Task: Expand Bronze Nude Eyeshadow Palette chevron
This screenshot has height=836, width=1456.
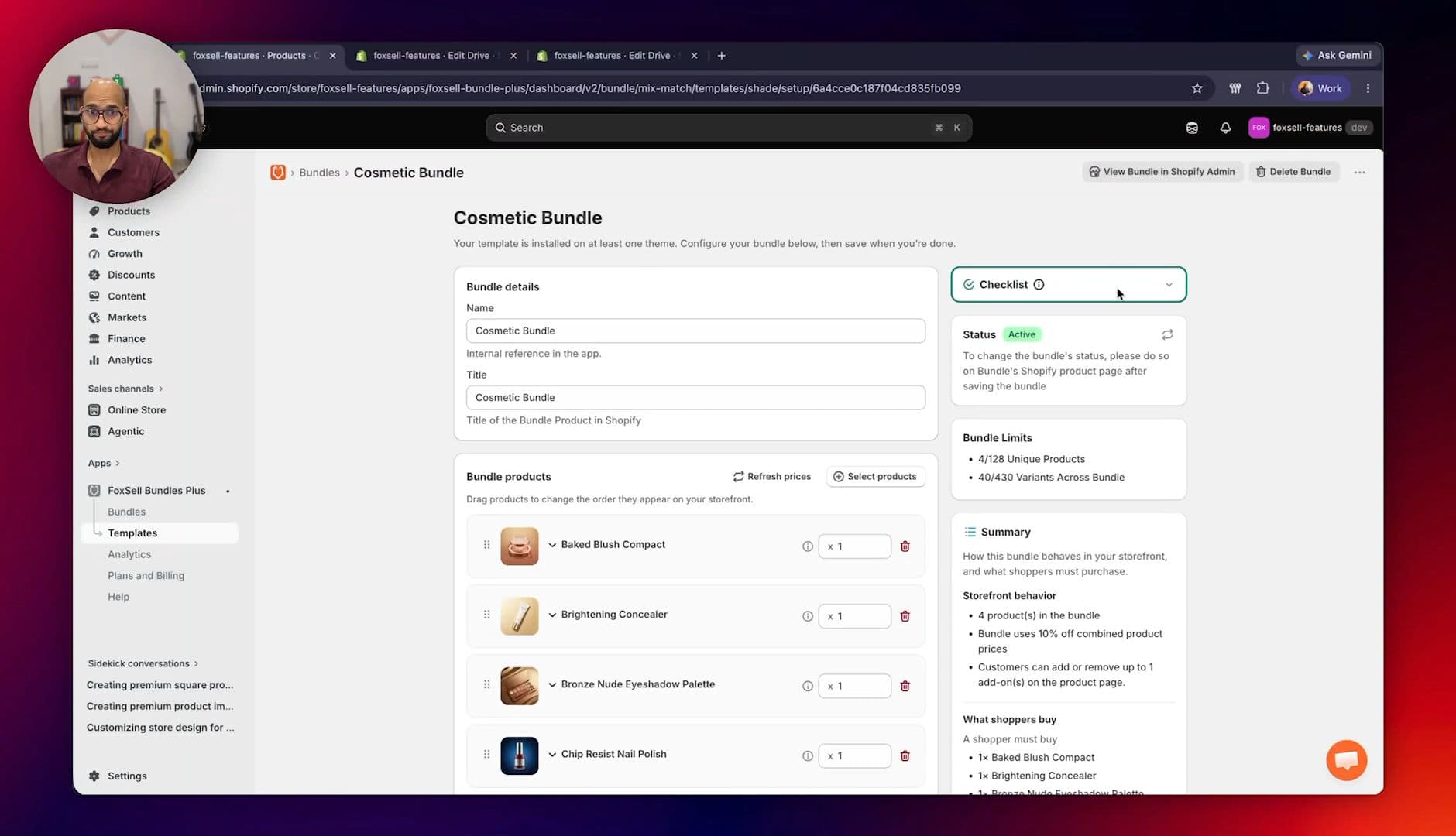Action: [x=552, y=684]
